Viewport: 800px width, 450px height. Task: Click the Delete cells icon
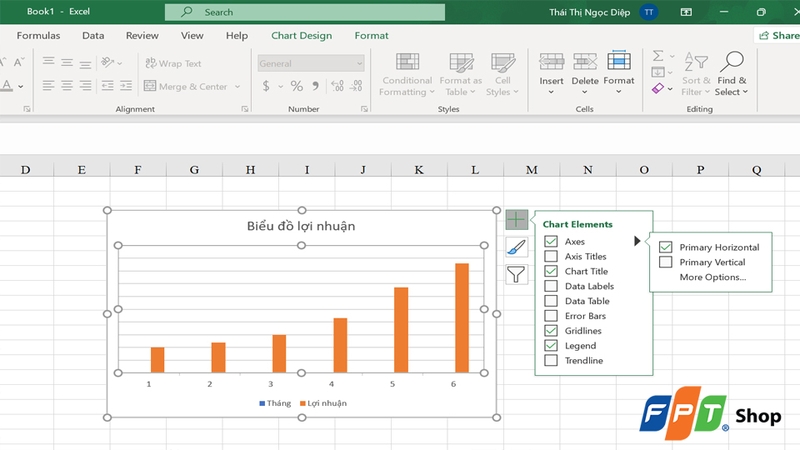tap(585, 62)
